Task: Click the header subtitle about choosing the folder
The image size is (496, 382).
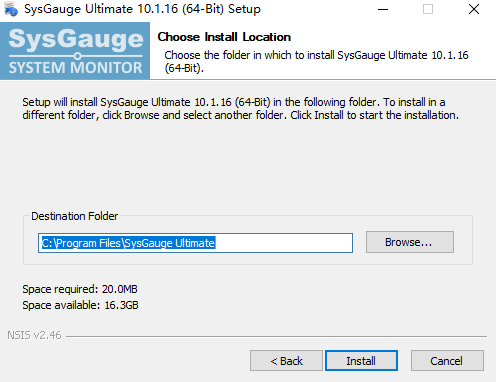Action: pos(316,61)
